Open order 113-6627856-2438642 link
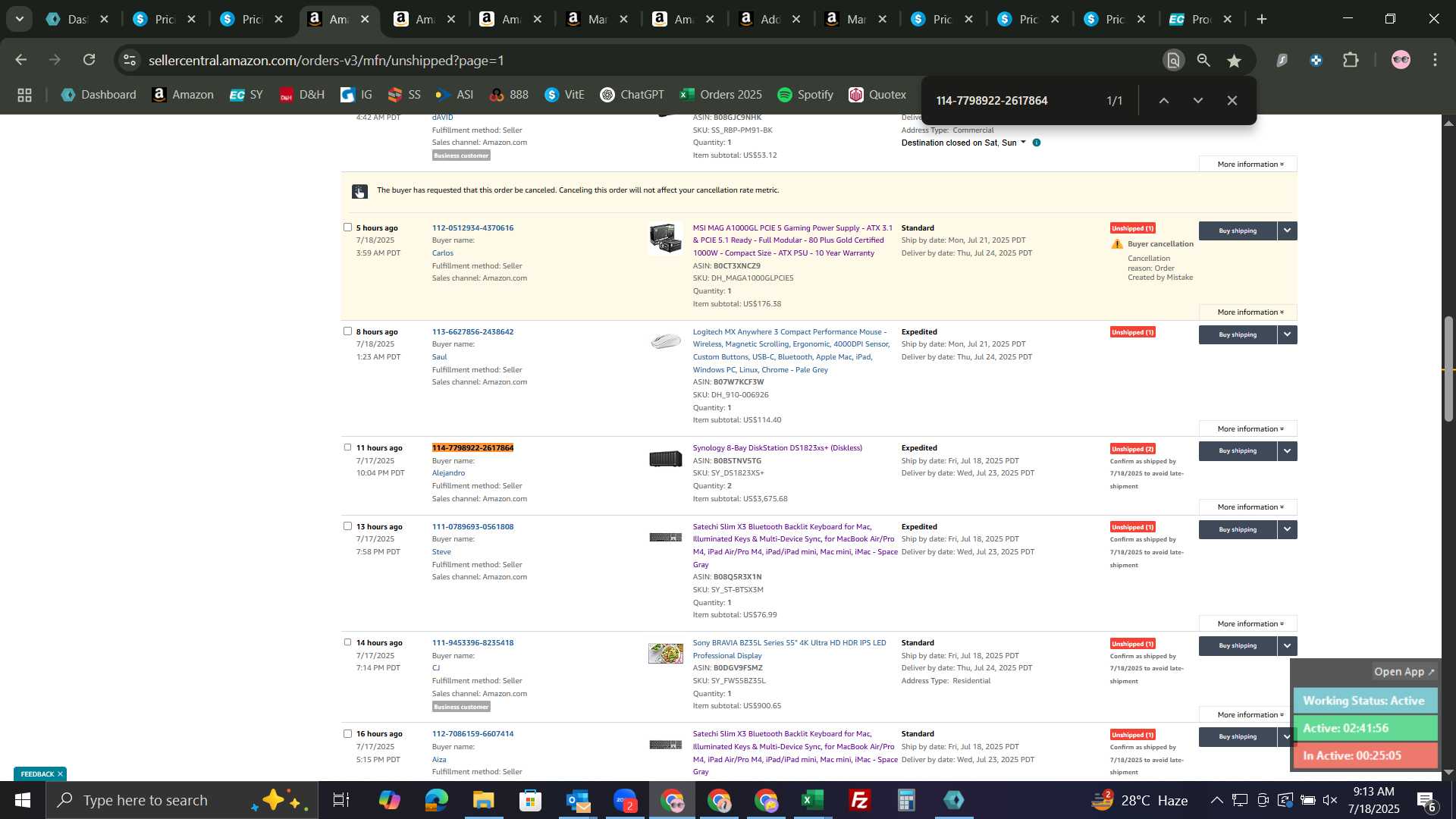This screenshot has width=1456, height=819. (x=472, y=331)
